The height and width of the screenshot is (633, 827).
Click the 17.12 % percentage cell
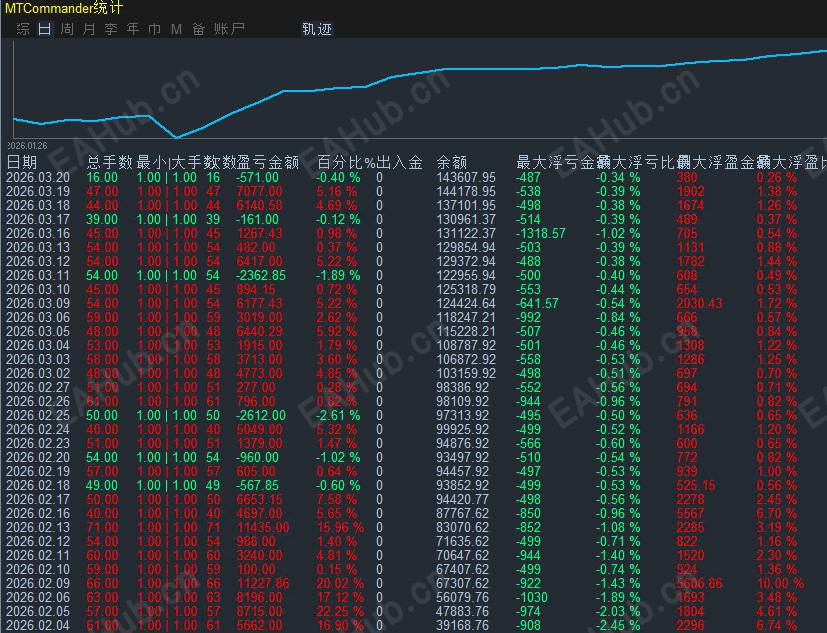[x=340, y=597]
